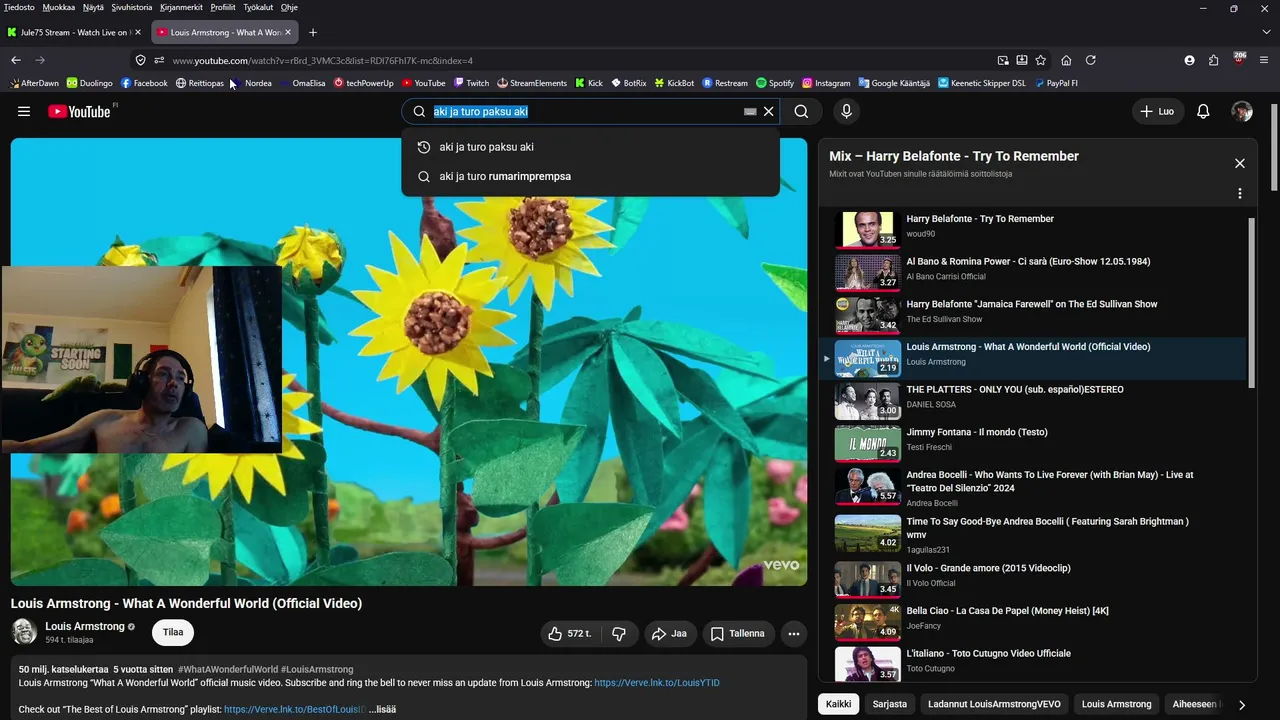
Task: Select the Louis Armstrong filter chip
Action: [1116, 704]
